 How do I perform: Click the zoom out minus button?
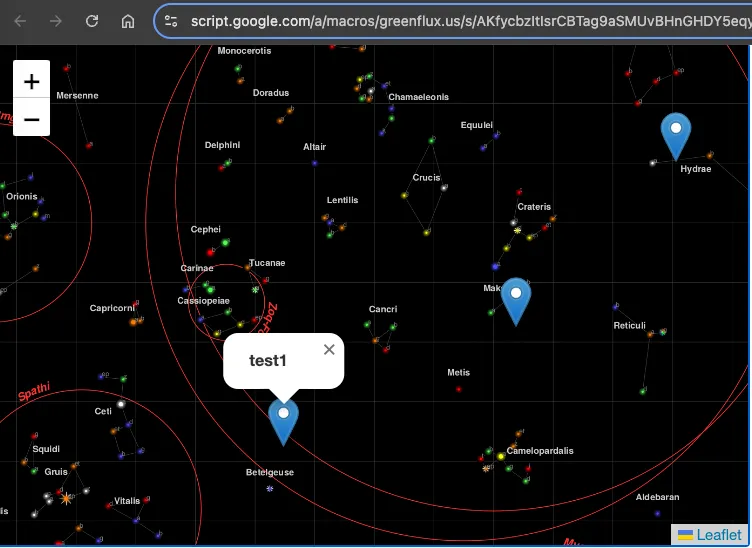click(31, 118)
